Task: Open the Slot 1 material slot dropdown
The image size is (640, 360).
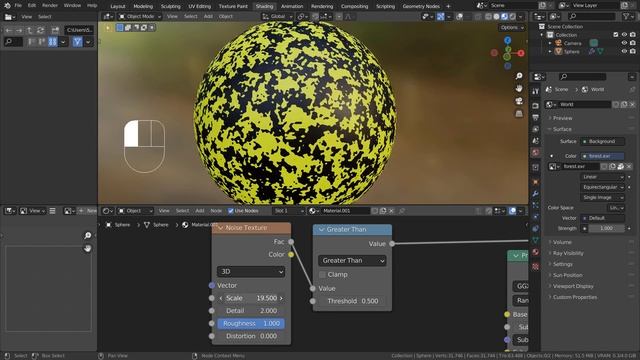Action: pyautogui.click(x=289, y=211)
